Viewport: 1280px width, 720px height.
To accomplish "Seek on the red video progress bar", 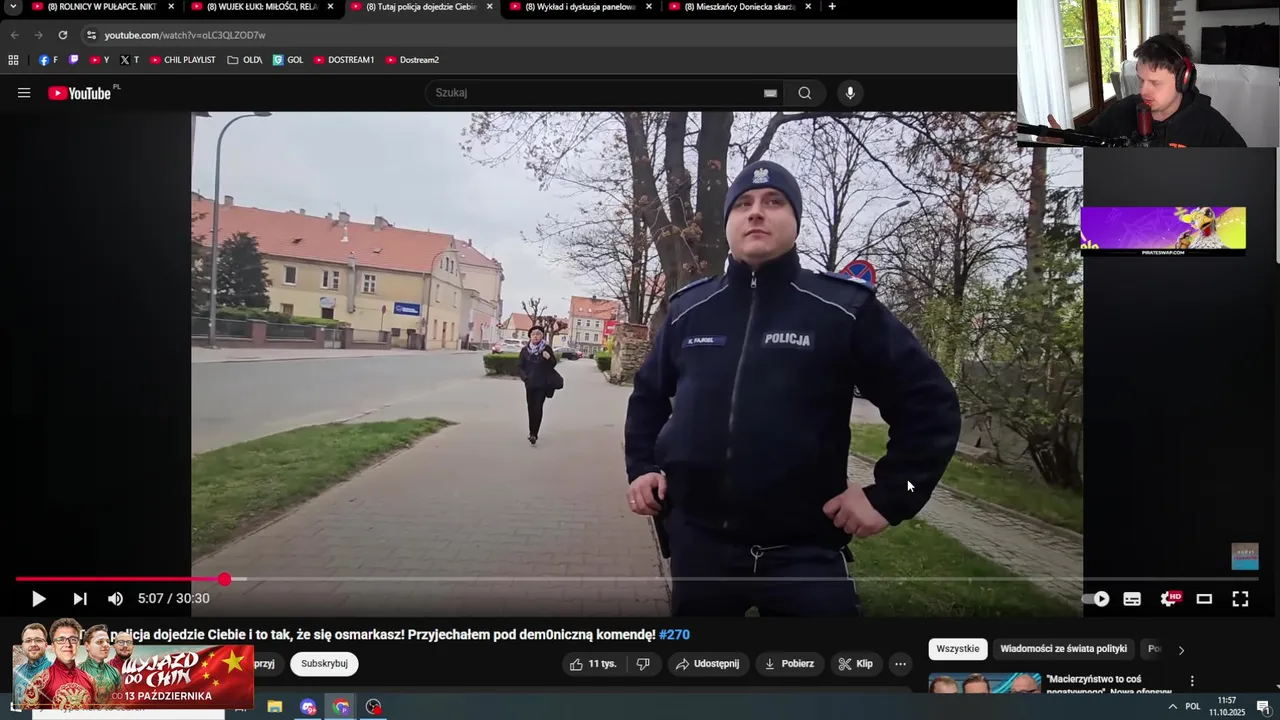I will click(x=120, y=579).
